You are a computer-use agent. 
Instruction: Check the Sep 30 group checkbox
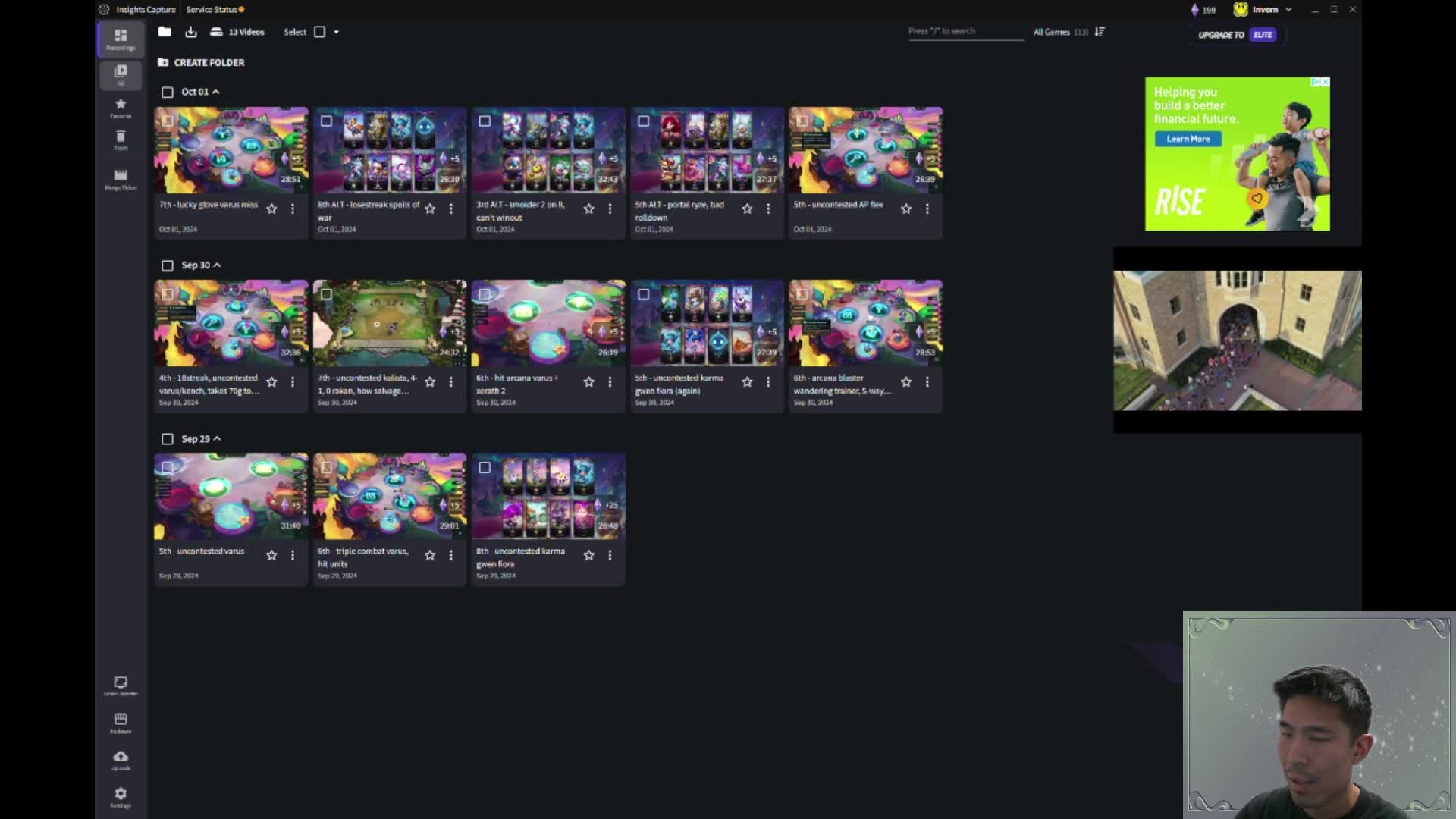tap(168, 265)
